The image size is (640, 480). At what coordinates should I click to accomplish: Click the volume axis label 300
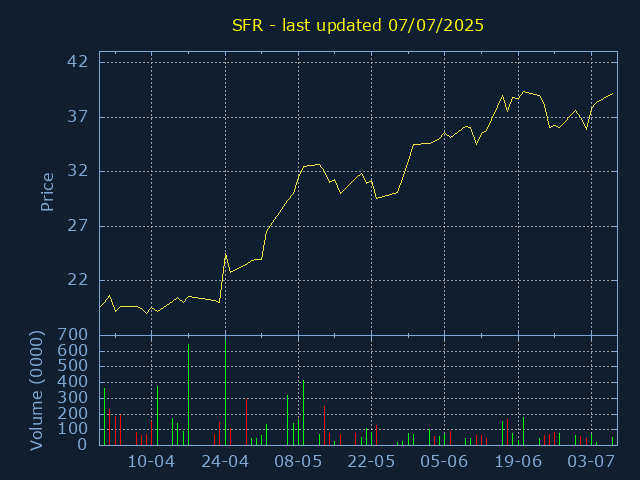point(73,398)
